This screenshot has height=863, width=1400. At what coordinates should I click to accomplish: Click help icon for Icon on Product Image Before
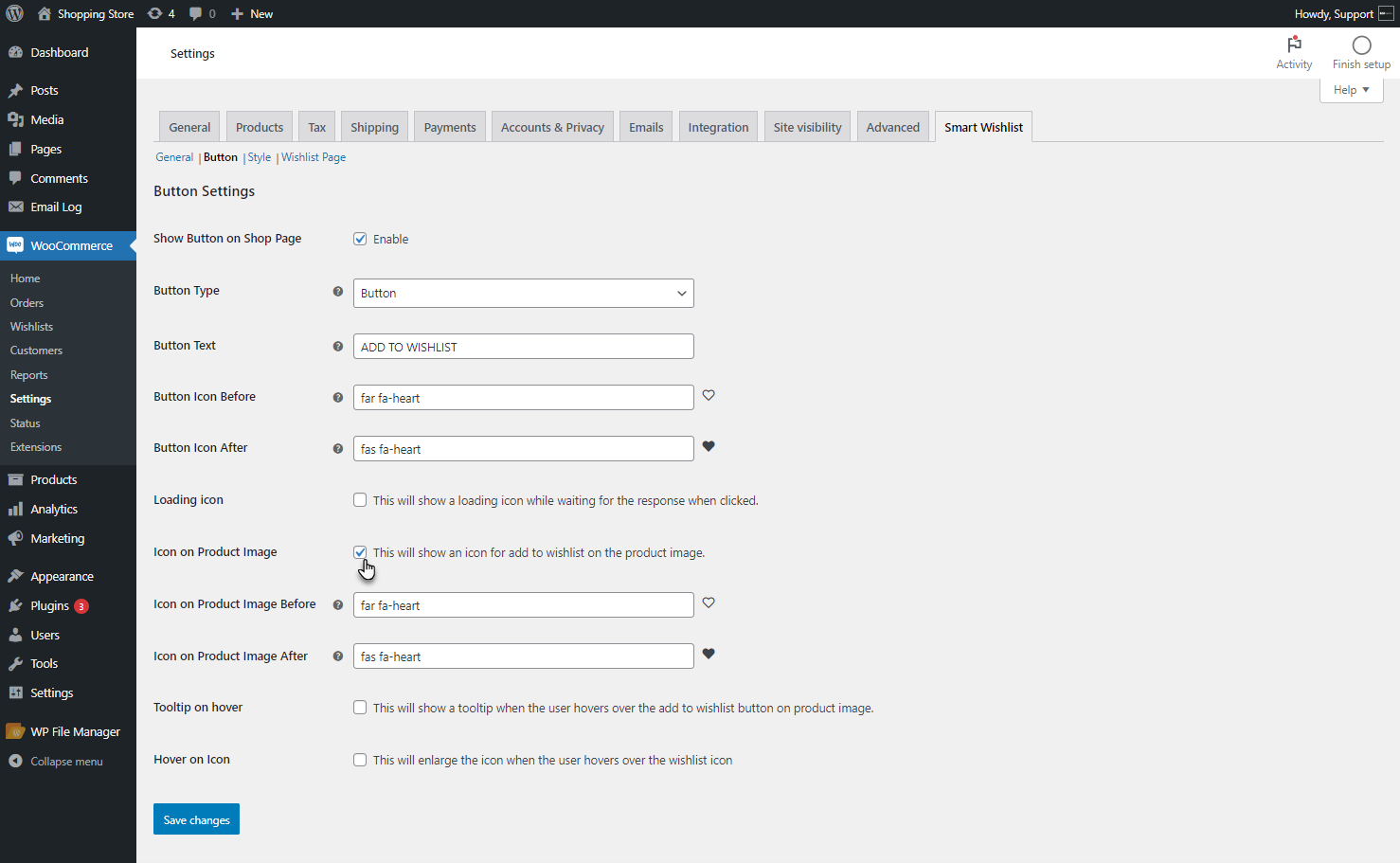tap(337, 605)
